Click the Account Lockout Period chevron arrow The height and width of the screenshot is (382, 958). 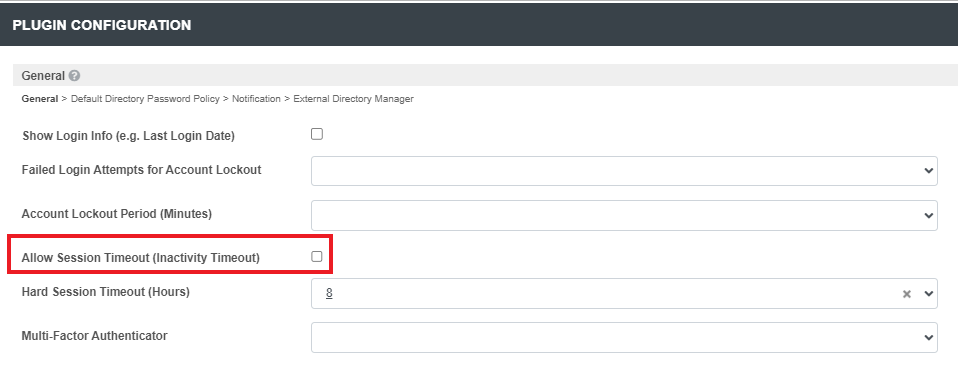coord(929,215)
